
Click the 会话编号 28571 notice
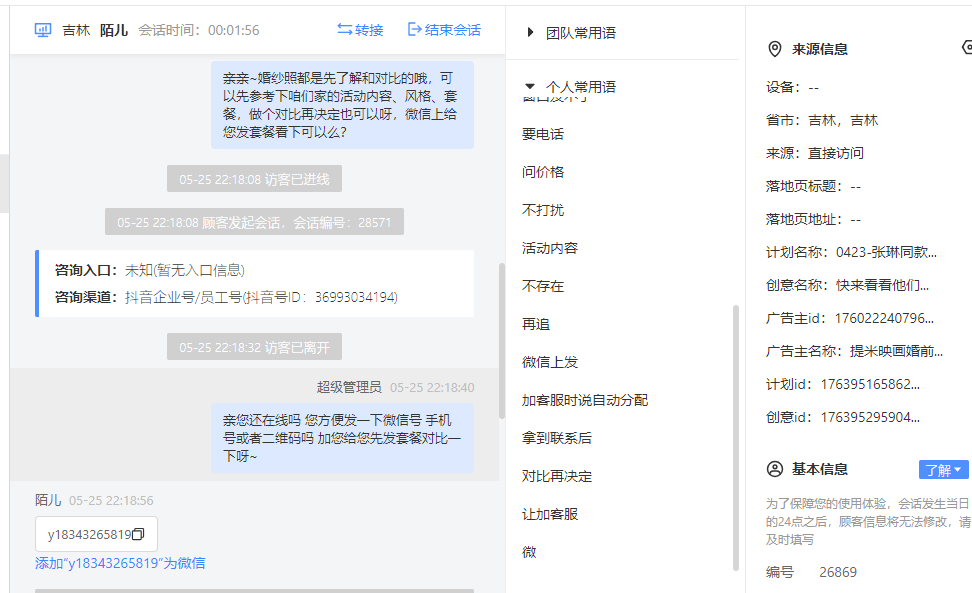tap(254, 222)
